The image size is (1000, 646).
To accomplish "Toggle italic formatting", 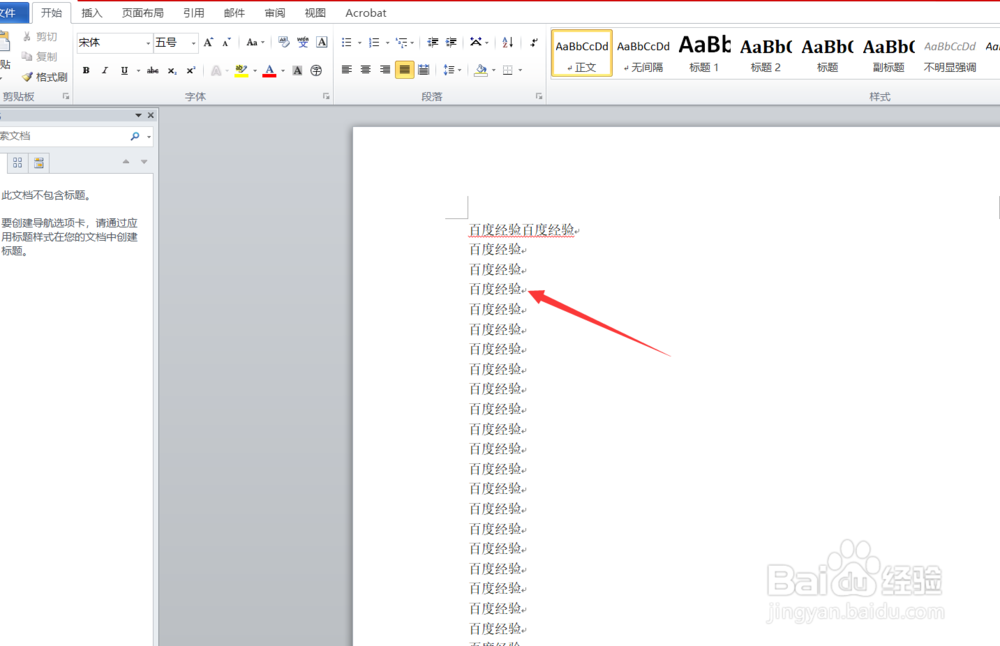I will (x=105, y=70).
